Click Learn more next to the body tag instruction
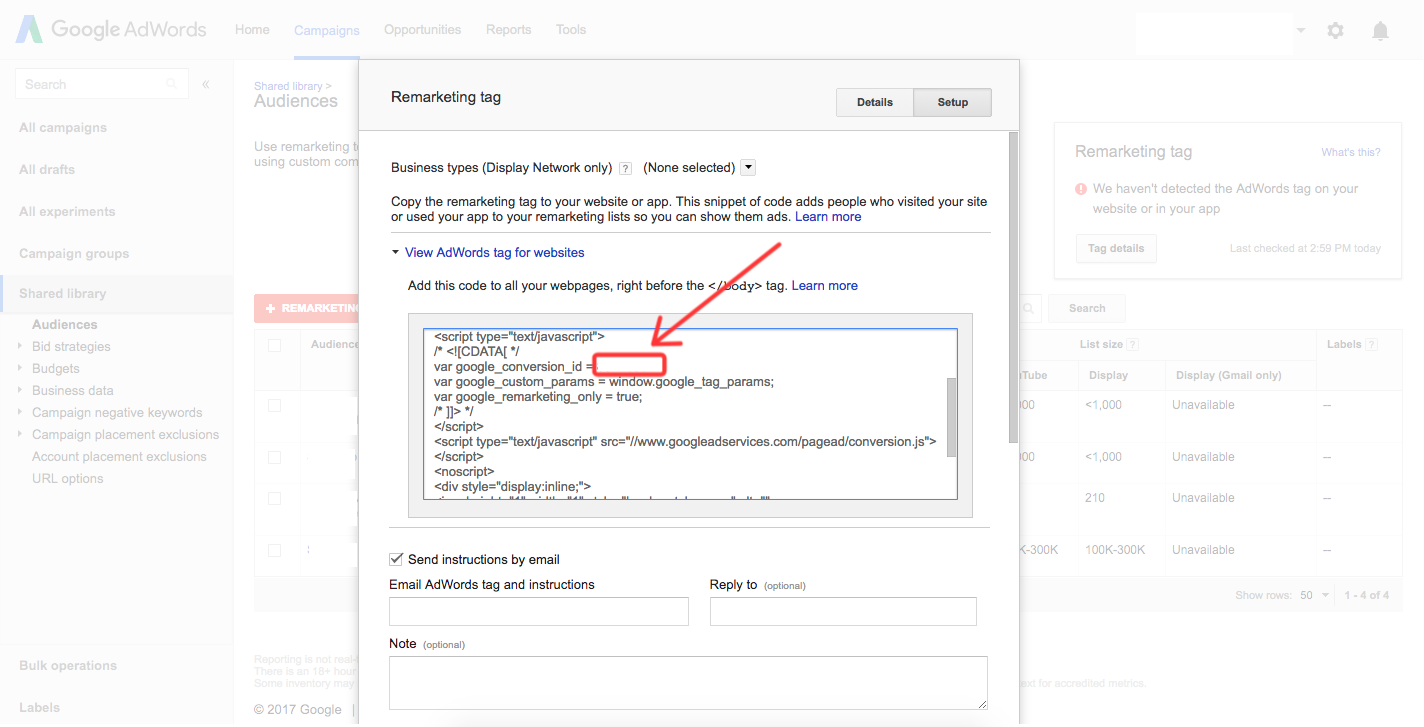This screenshot has width=1424, height=727. coord(825,286)
